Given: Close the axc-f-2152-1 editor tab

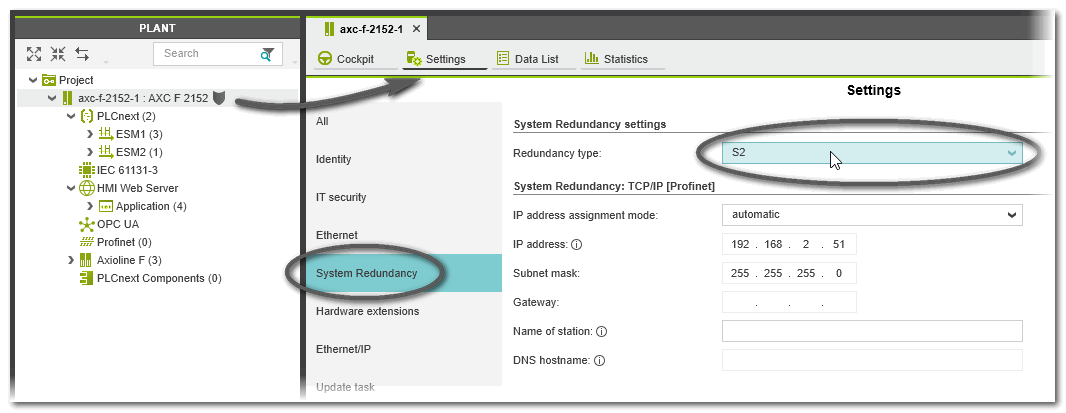Looking at the screenshot, I should pyautogui.click(x=416, y=29).
